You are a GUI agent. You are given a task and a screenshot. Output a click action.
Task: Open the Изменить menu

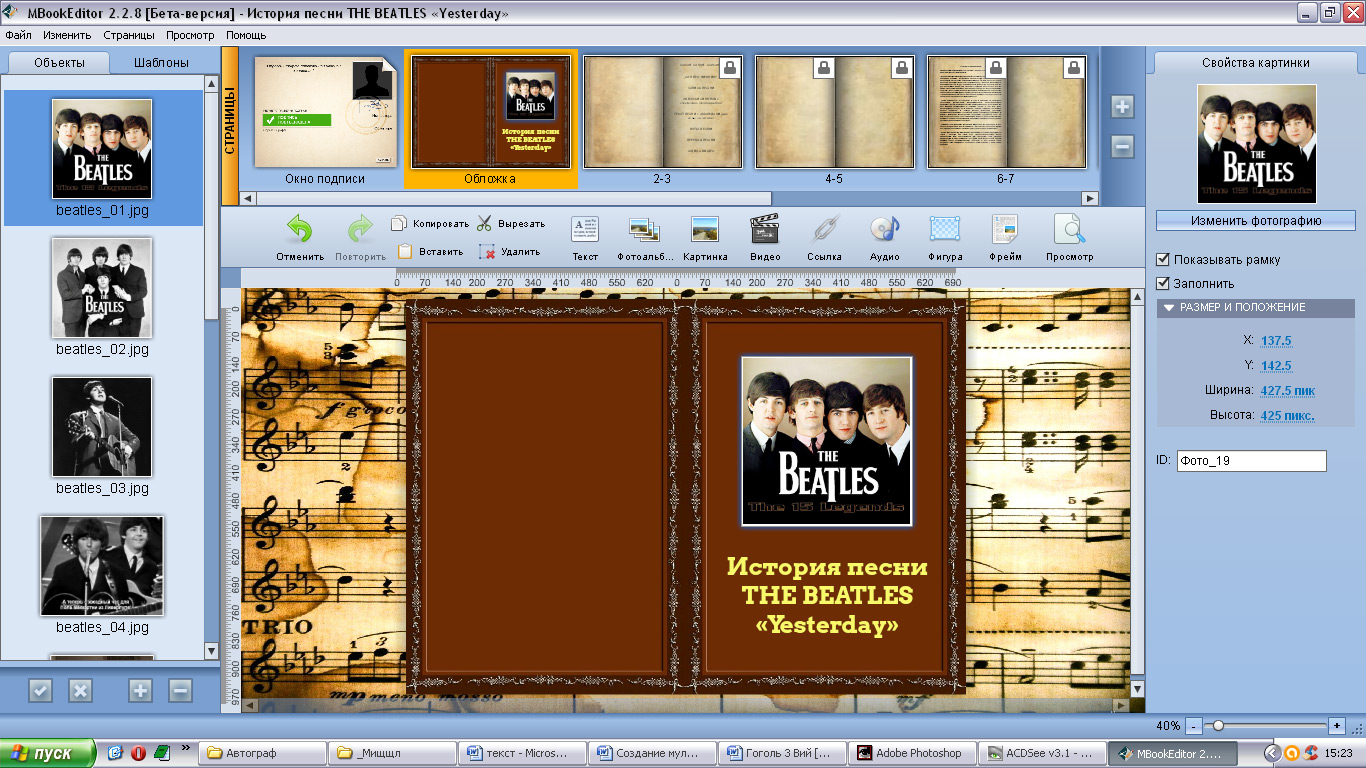click(67, 35)
